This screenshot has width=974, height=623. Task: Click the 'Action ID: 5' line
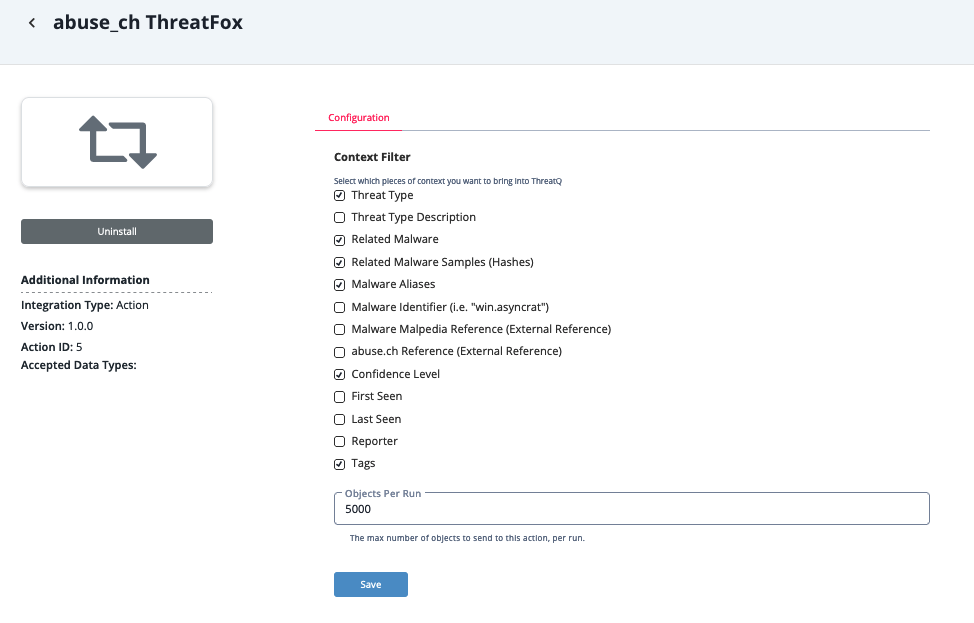coord(52,347)
